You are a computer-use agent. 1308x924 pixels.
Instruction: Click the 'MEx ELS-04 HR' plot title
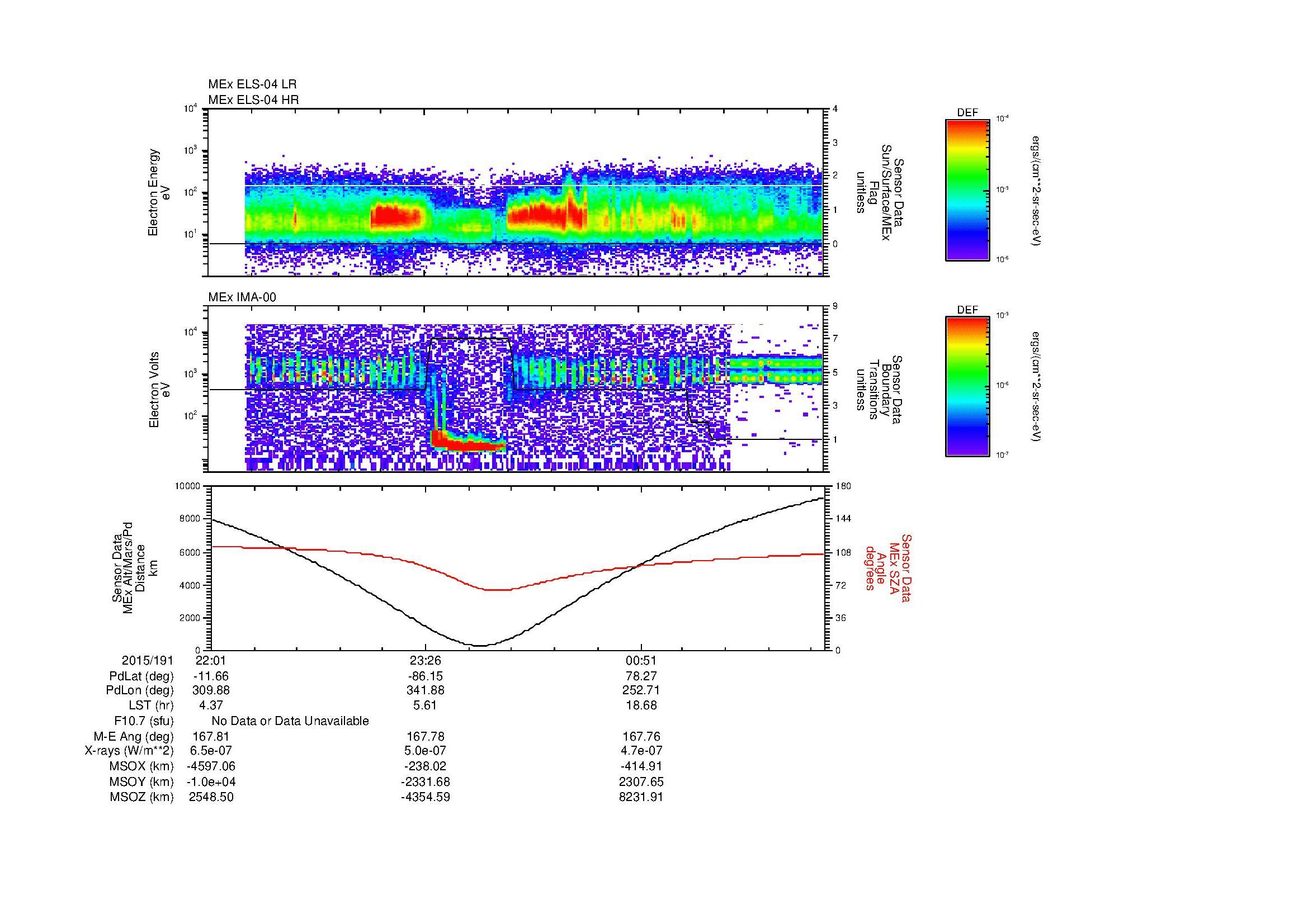253,99
